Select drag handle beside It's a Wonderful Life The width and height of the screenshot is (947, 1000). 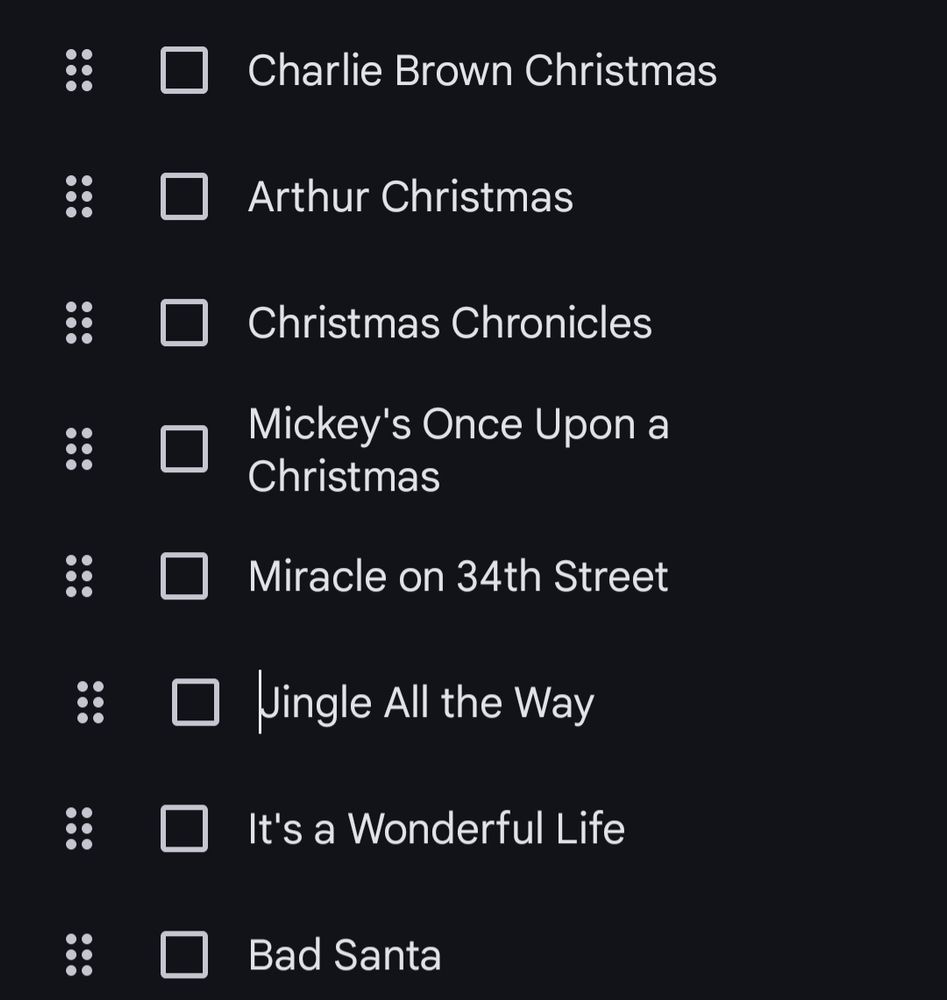[x=79, y=828]
